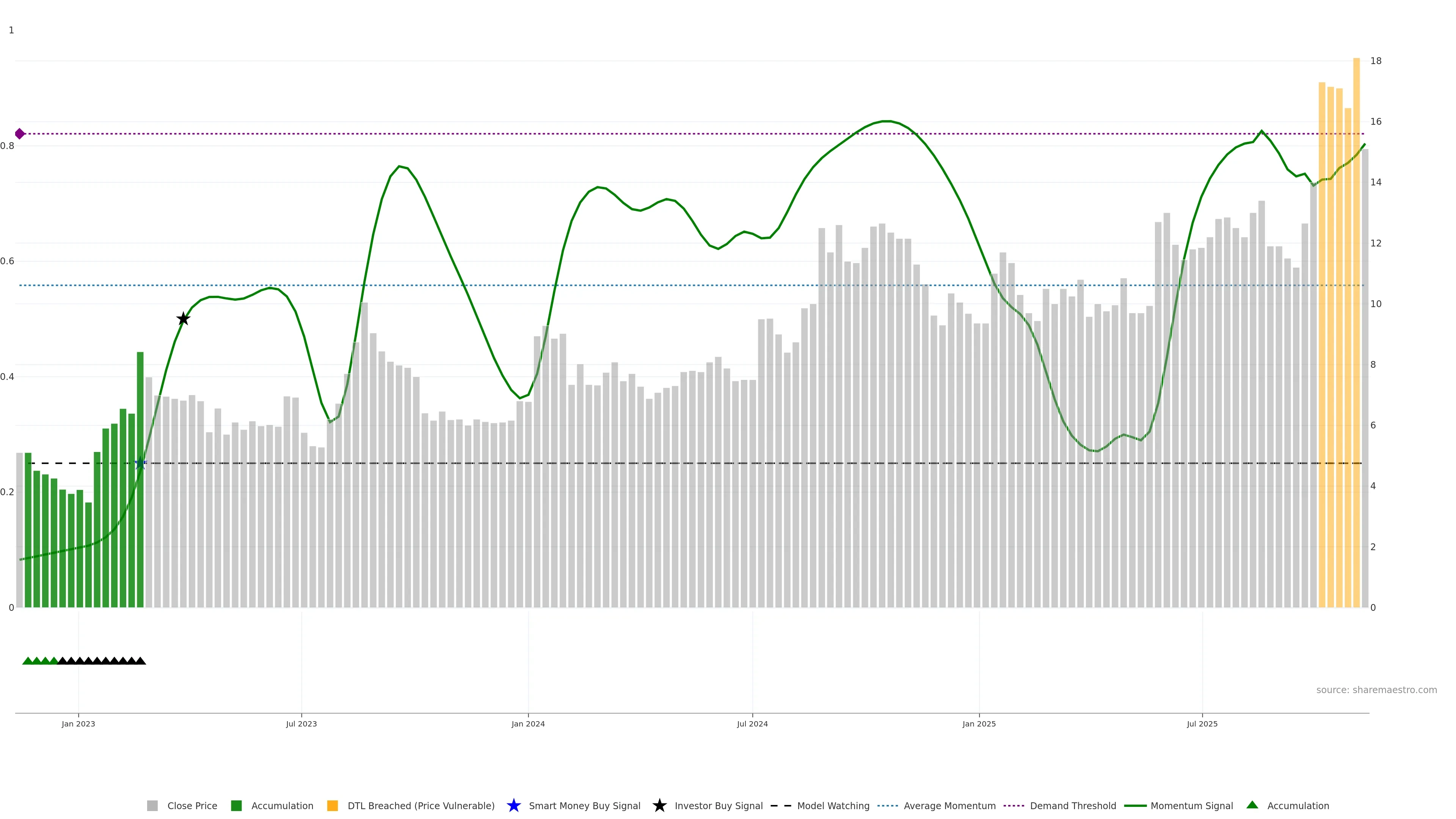This screenshot has height=819, width=1456.
Task: Click the Jul 2025 axis label
Action: tap(1202, 723)
